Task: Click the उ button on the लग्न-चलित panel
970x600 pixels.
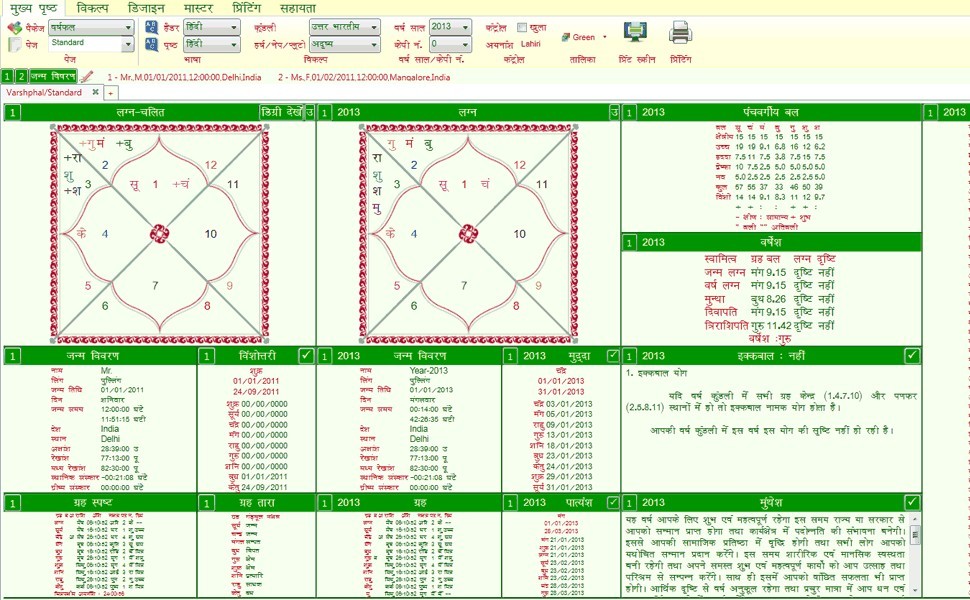Action: [310, 112]
